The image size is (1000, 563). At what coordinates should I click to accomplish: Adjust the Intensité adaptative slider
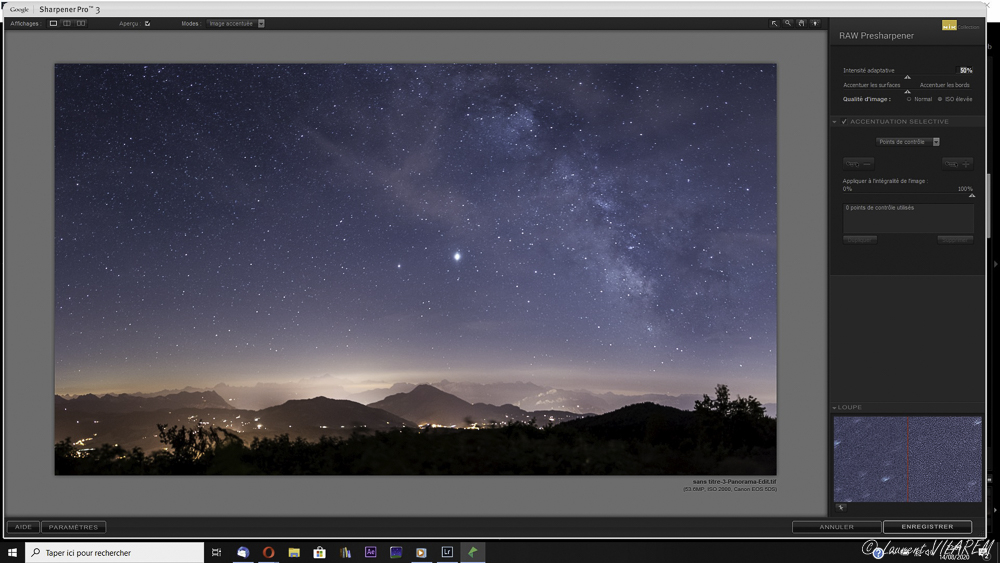click(908, 77)
